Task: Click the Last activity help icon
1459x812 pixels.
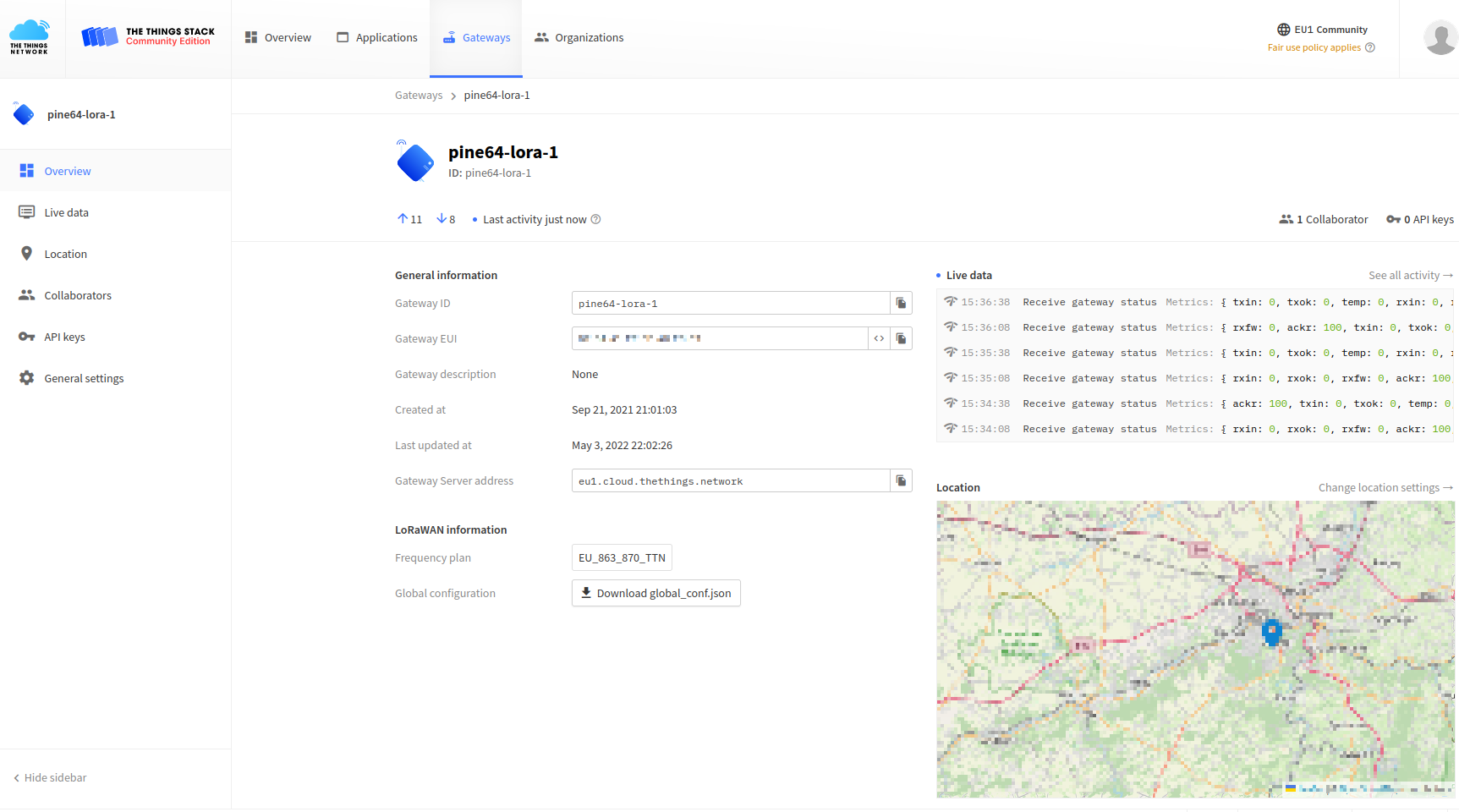Action: (x=595, y=219)
